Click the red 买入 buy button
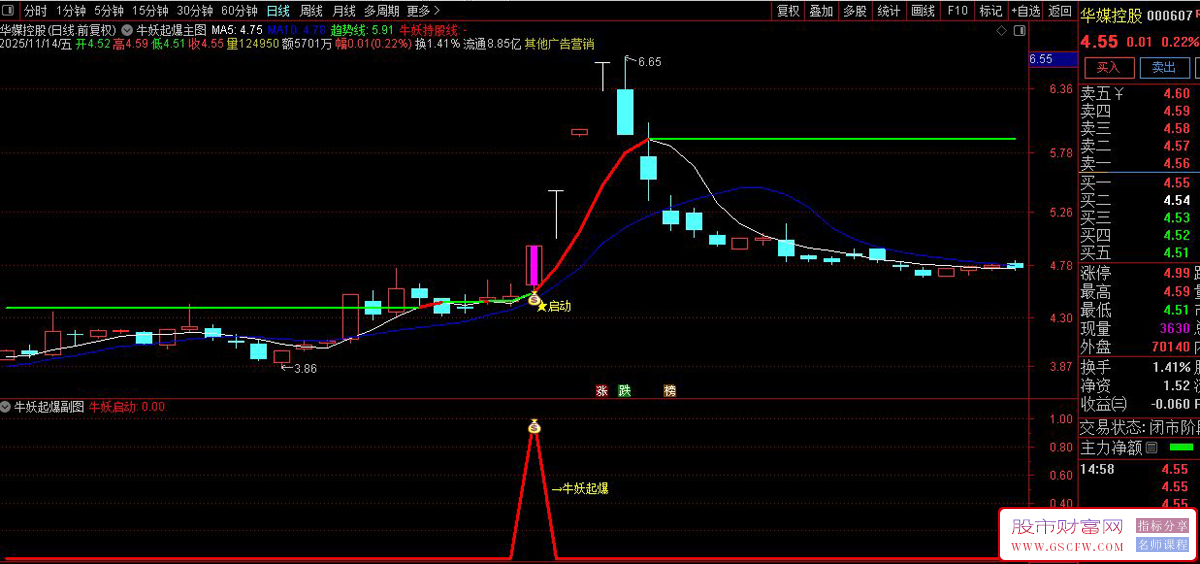The image size is (1200, 564). [1108, 67]
